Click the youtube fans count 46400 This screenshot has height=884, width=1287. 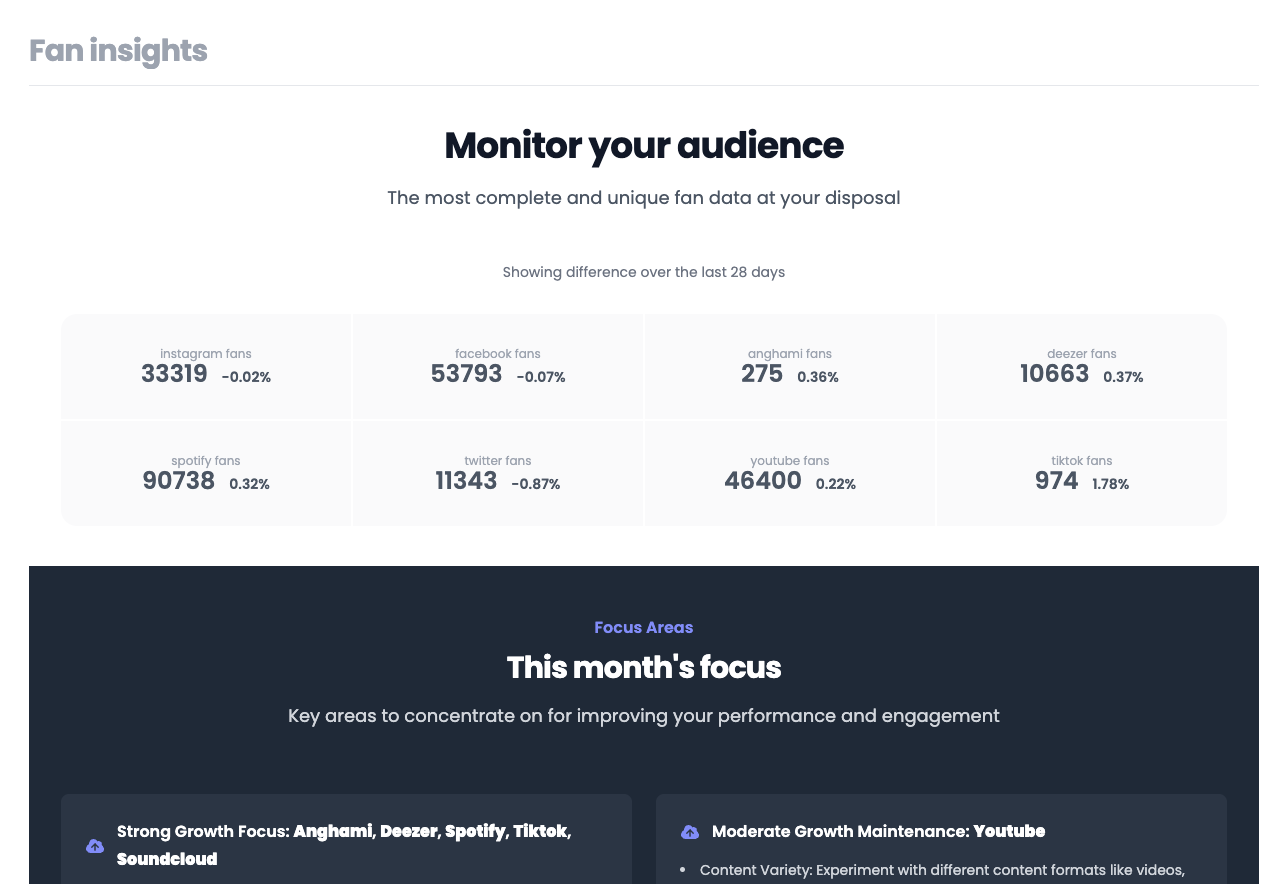click(762, 481)
